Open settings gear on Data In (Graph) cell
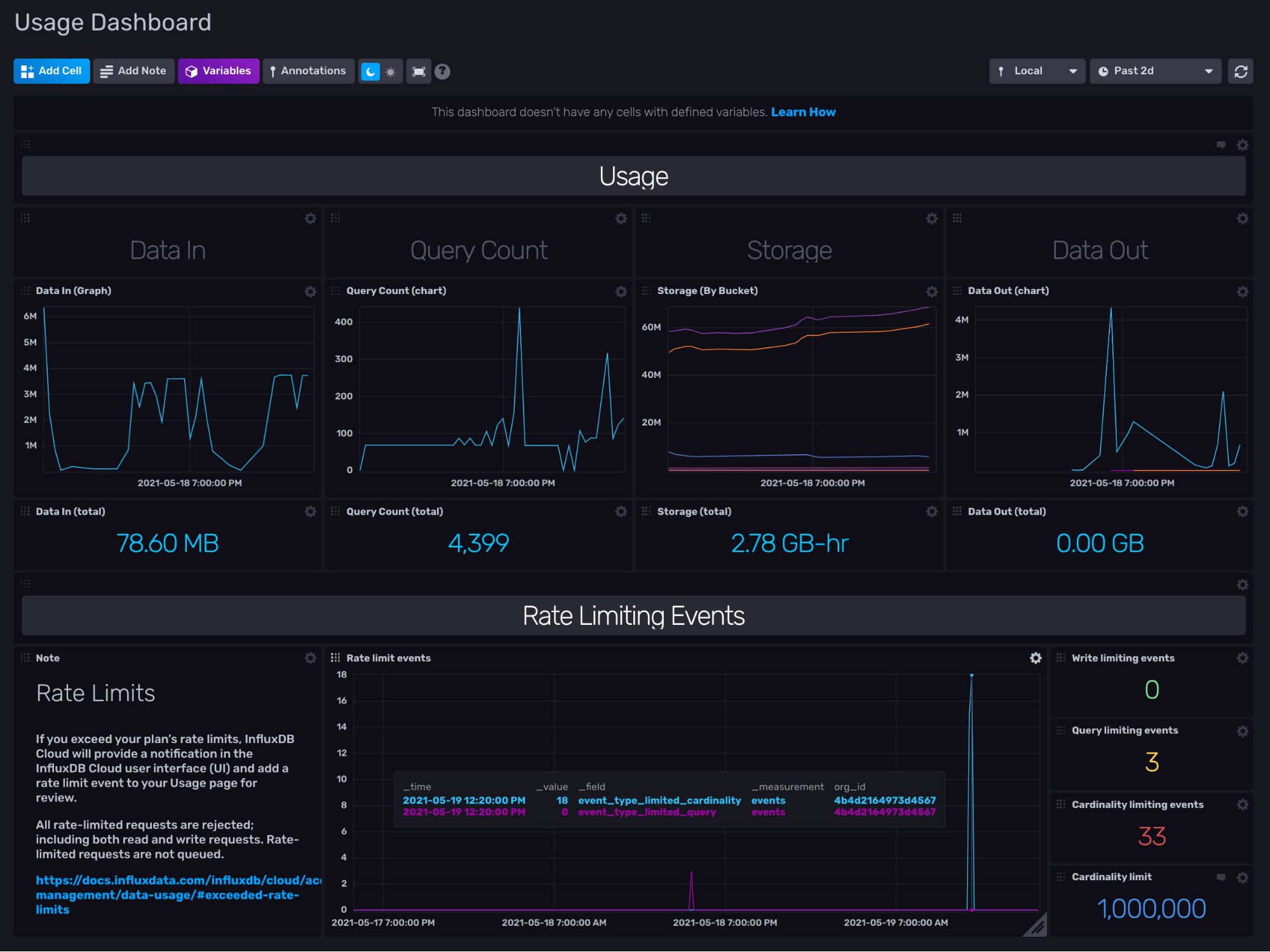 311,292
